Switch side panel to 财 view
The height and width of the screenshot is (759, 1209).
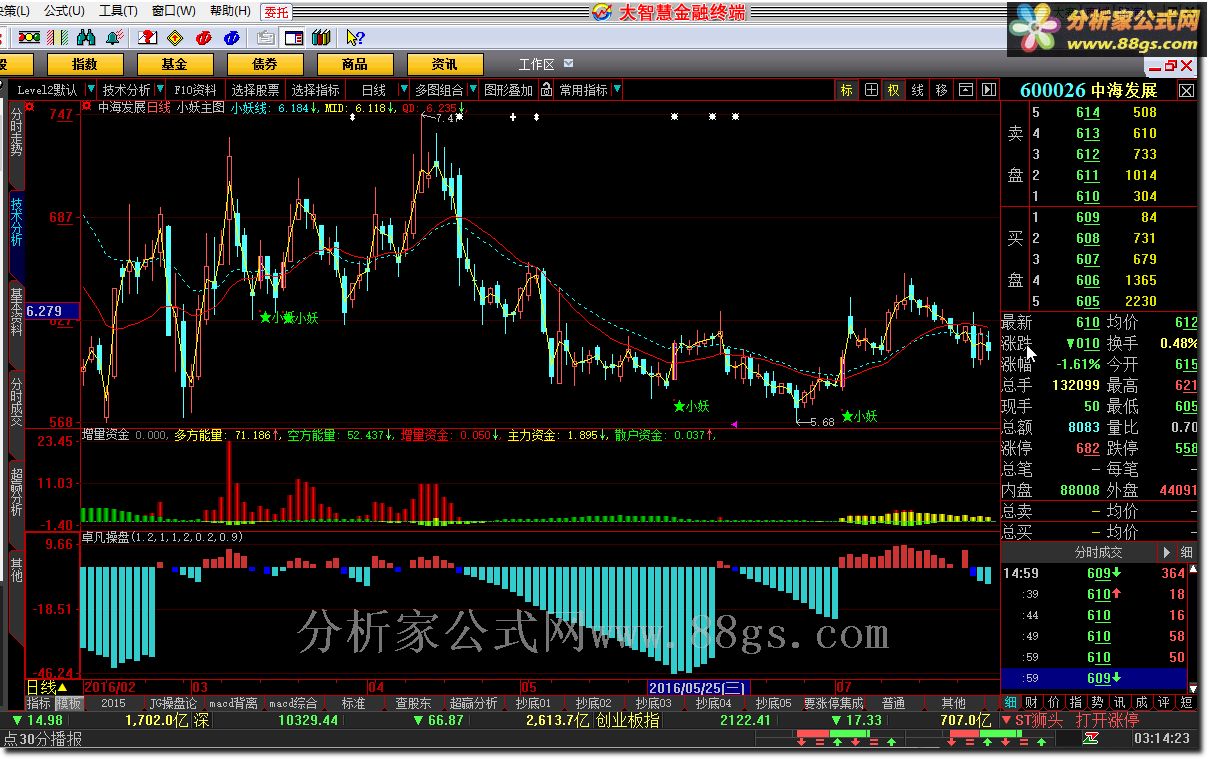click(1030, 703)
